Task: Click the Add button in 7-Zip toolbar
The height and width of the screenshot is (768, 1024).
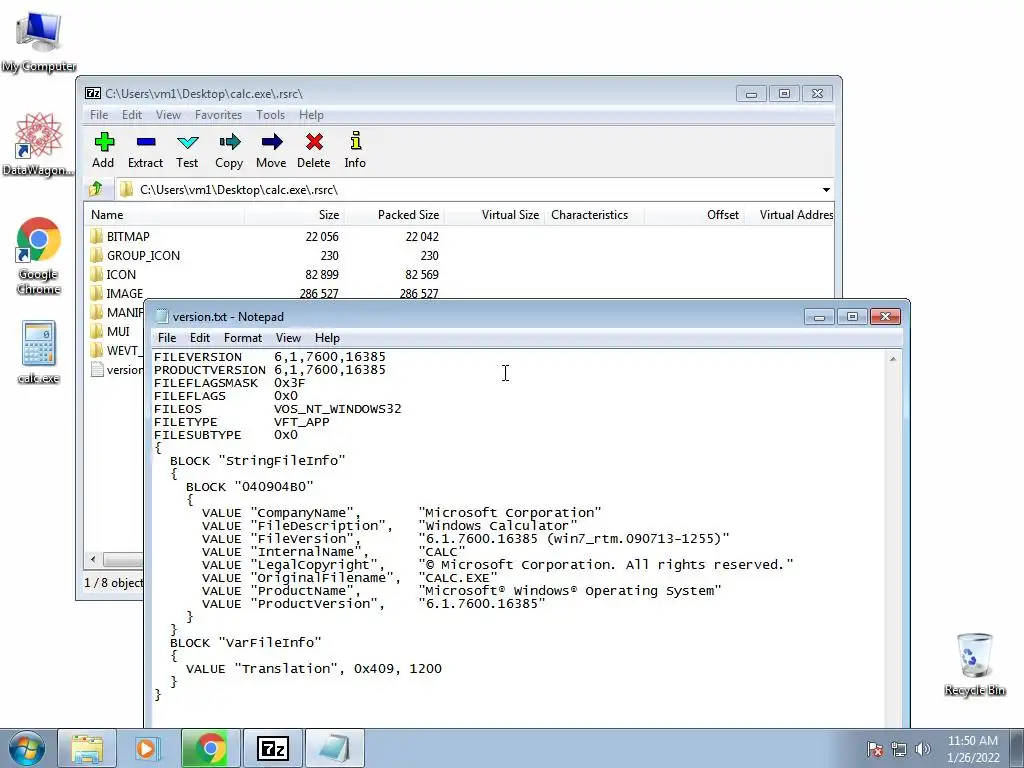Action: point(103,150)
